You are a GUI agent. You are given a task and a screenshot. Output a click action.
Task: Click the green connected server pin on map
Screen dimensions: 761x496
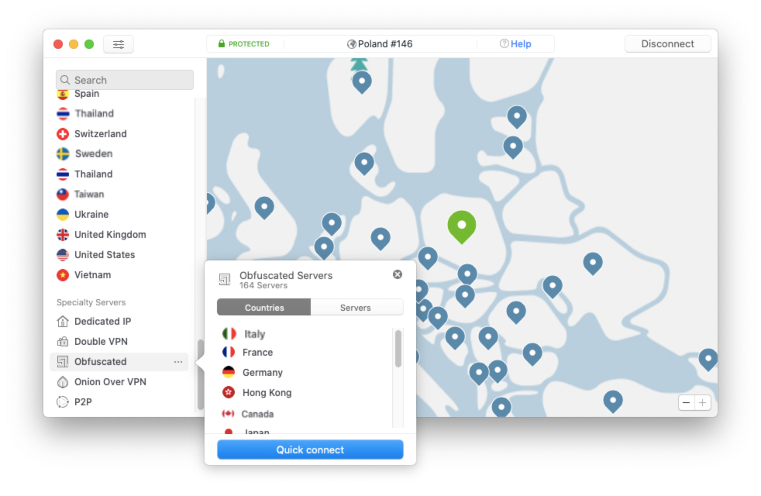click(x=462, y=226)
